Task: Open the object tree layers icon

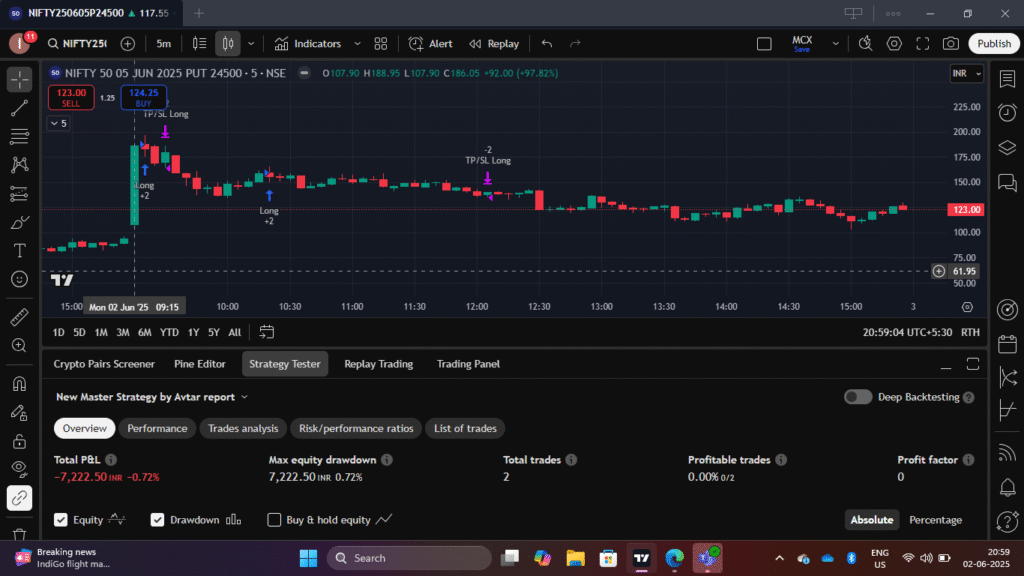Action: pos(1007,148)
